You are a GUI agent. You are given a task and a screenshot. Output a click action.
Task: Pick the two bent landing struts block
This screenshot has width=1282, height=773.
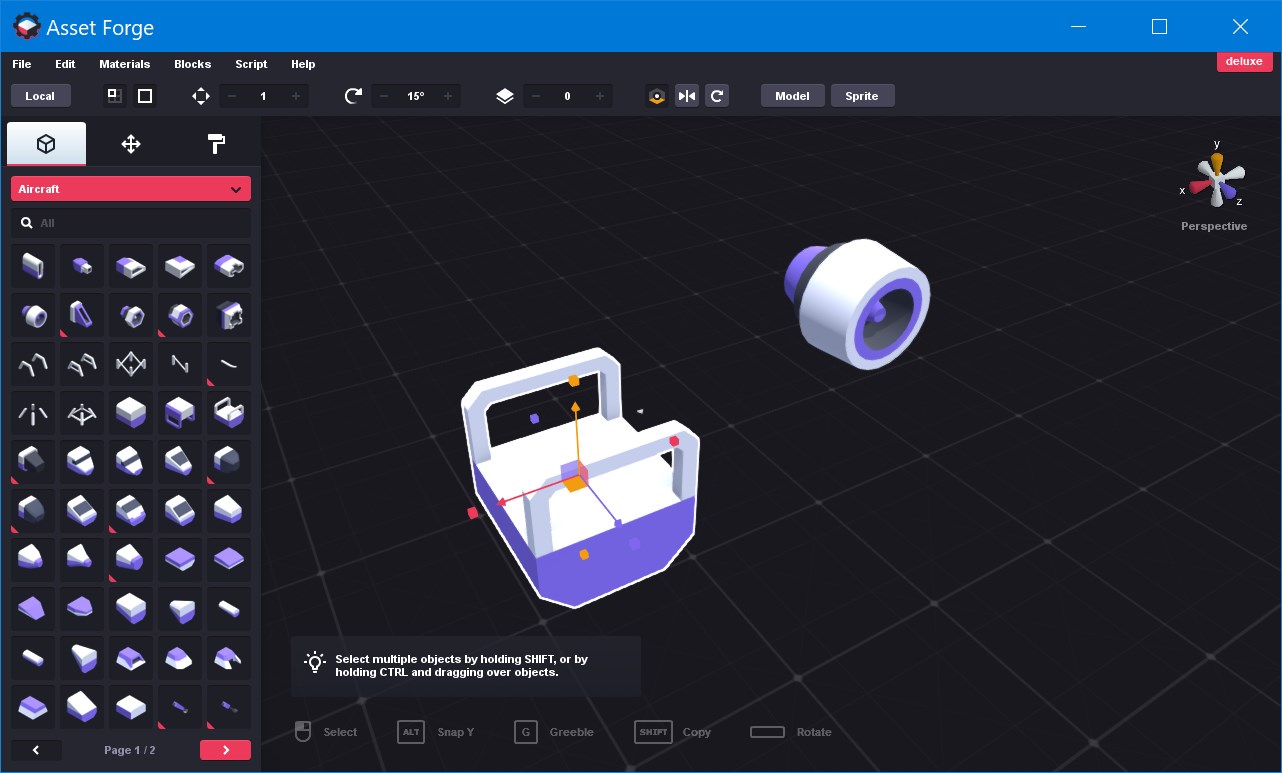[33, 364]
